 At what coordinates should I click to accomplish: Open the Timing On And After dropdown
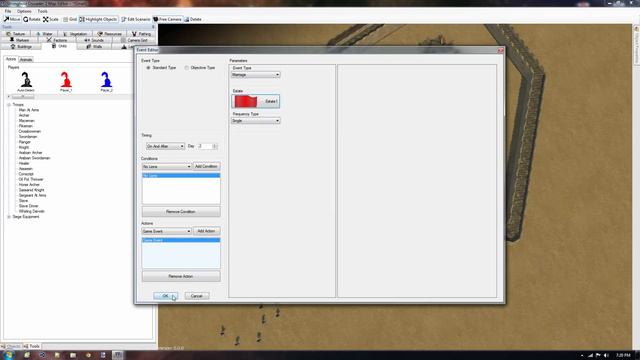pyautogui.click(x=165, y=146)
